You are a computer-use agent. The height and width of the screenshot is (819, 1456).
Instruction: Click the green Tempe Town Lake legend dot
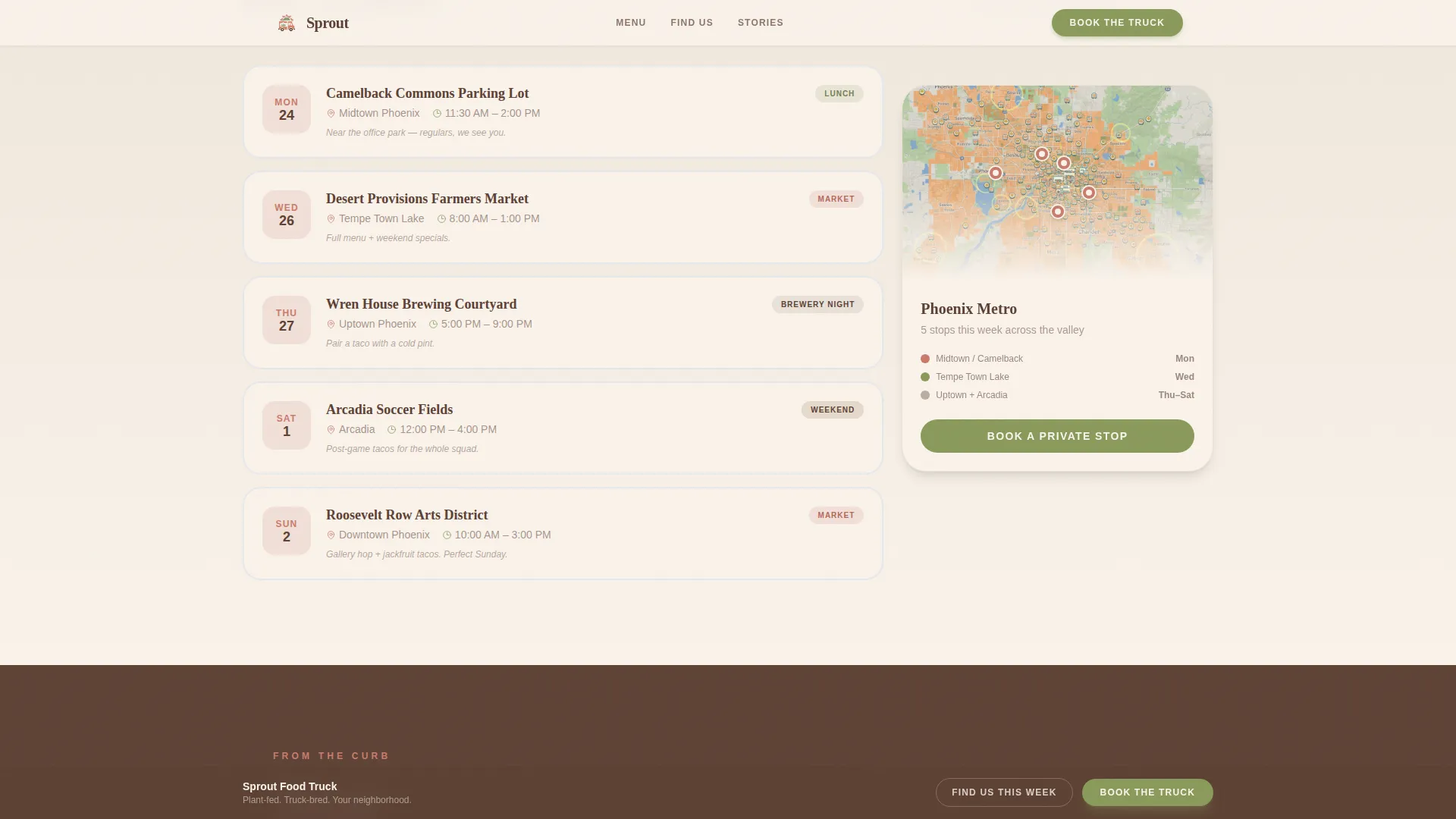click(925, 377)
